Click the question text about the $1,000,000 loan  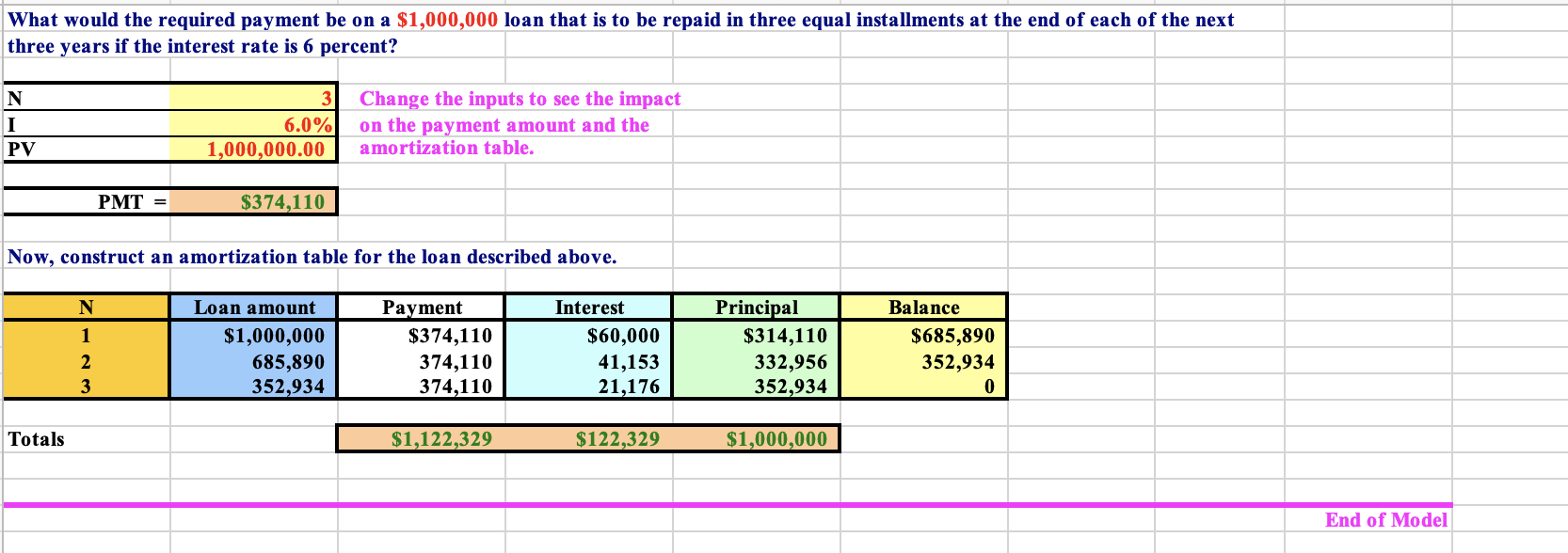[621, 33]
